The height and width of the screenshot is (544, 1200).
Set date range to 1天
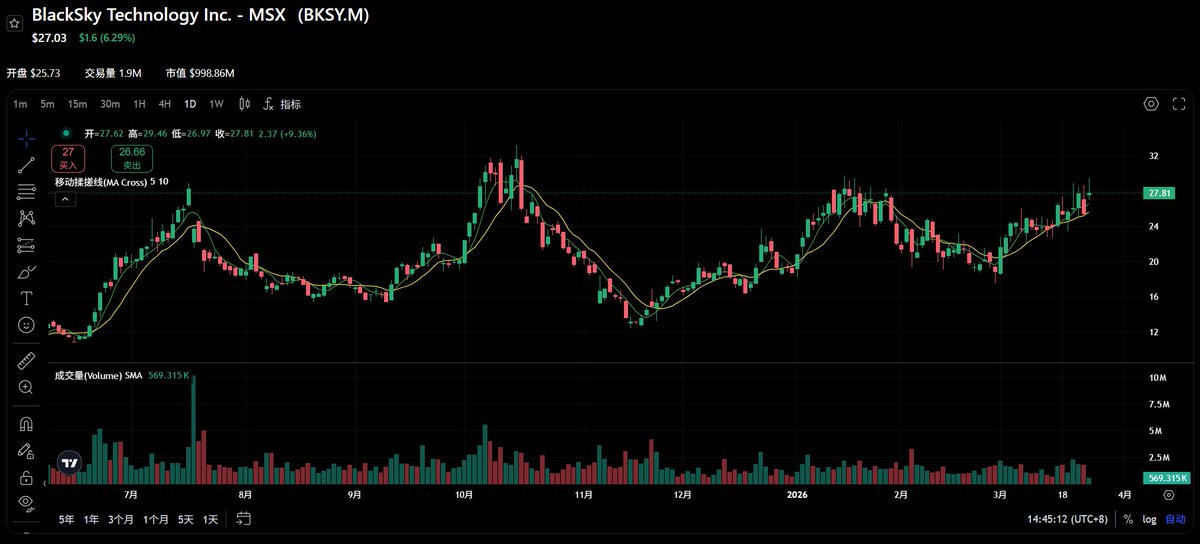(x=210, y=519)
